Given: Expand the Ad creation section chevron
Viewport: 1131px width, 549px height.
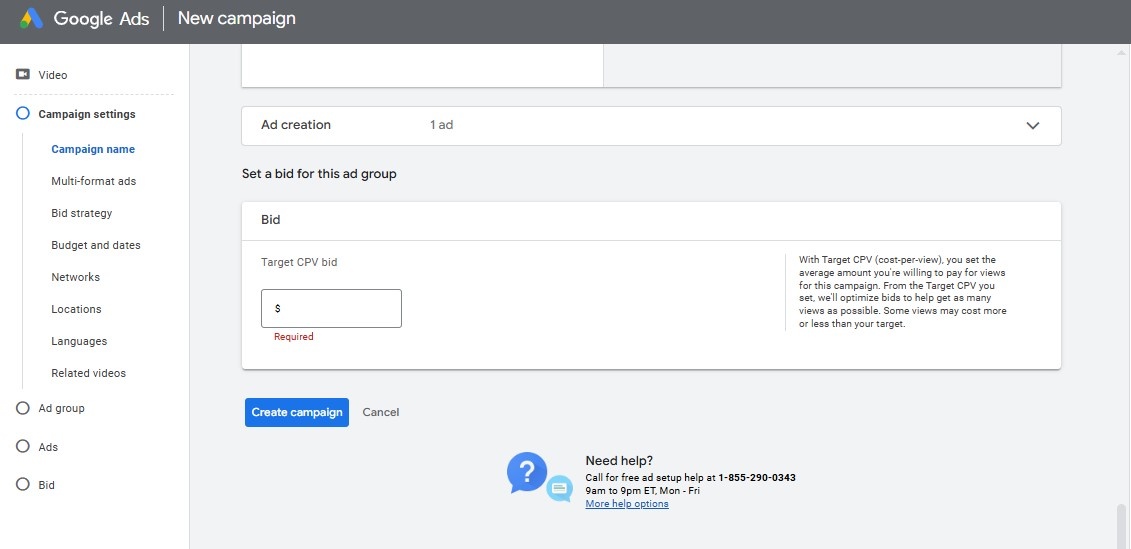Looking at the screenshot, I should pos(1033,126).
